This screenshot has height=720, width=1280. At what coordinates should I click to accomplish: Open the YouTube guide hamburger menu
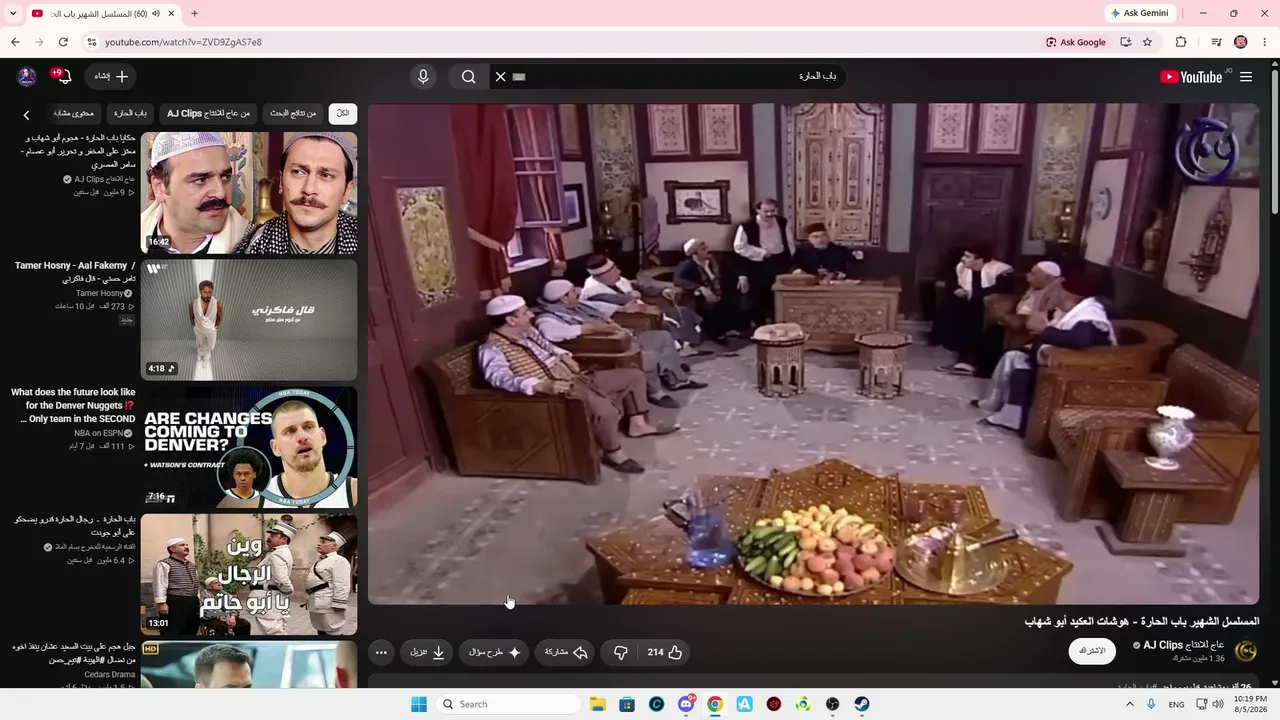coord(1246,77)
